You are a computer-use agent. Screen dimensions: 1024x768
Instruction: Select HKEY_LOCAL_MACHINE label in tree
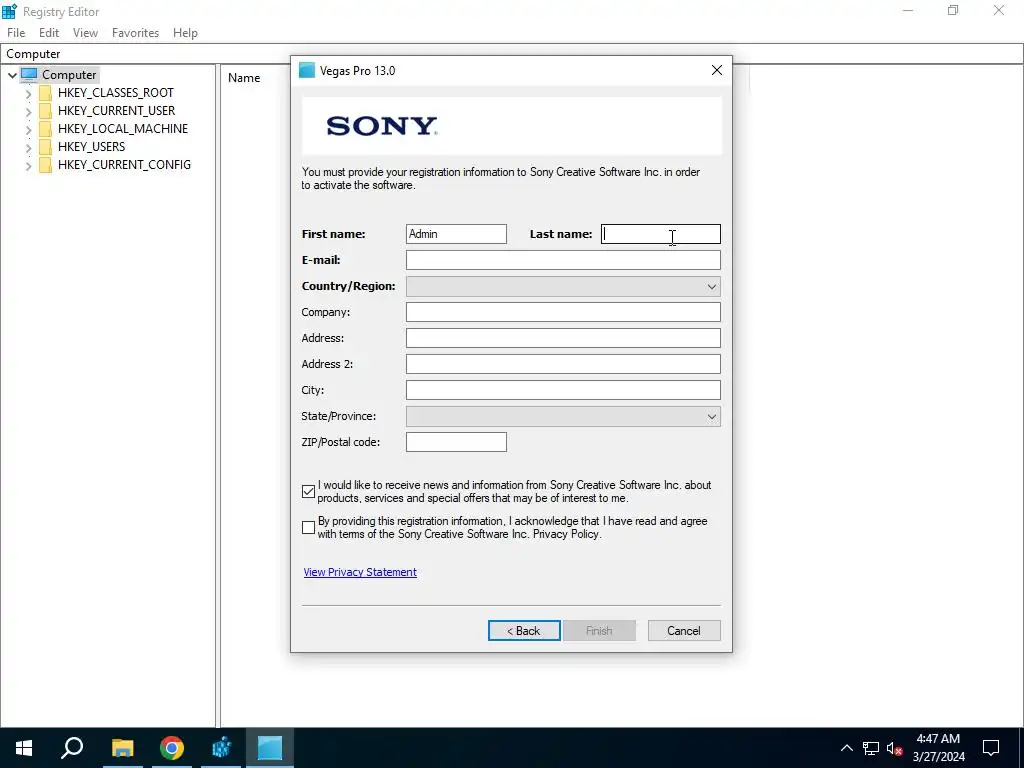coord(123,129)
